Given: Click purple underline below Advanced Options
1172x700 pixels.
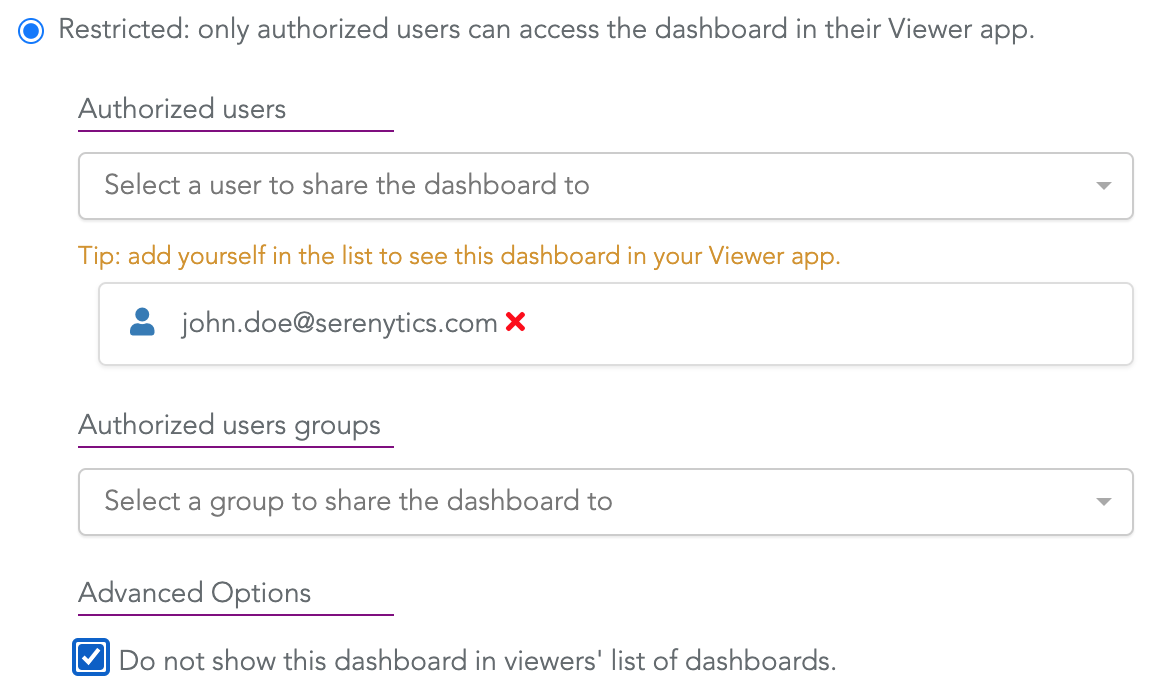Looking at the screenshot, I should [236, 615].
